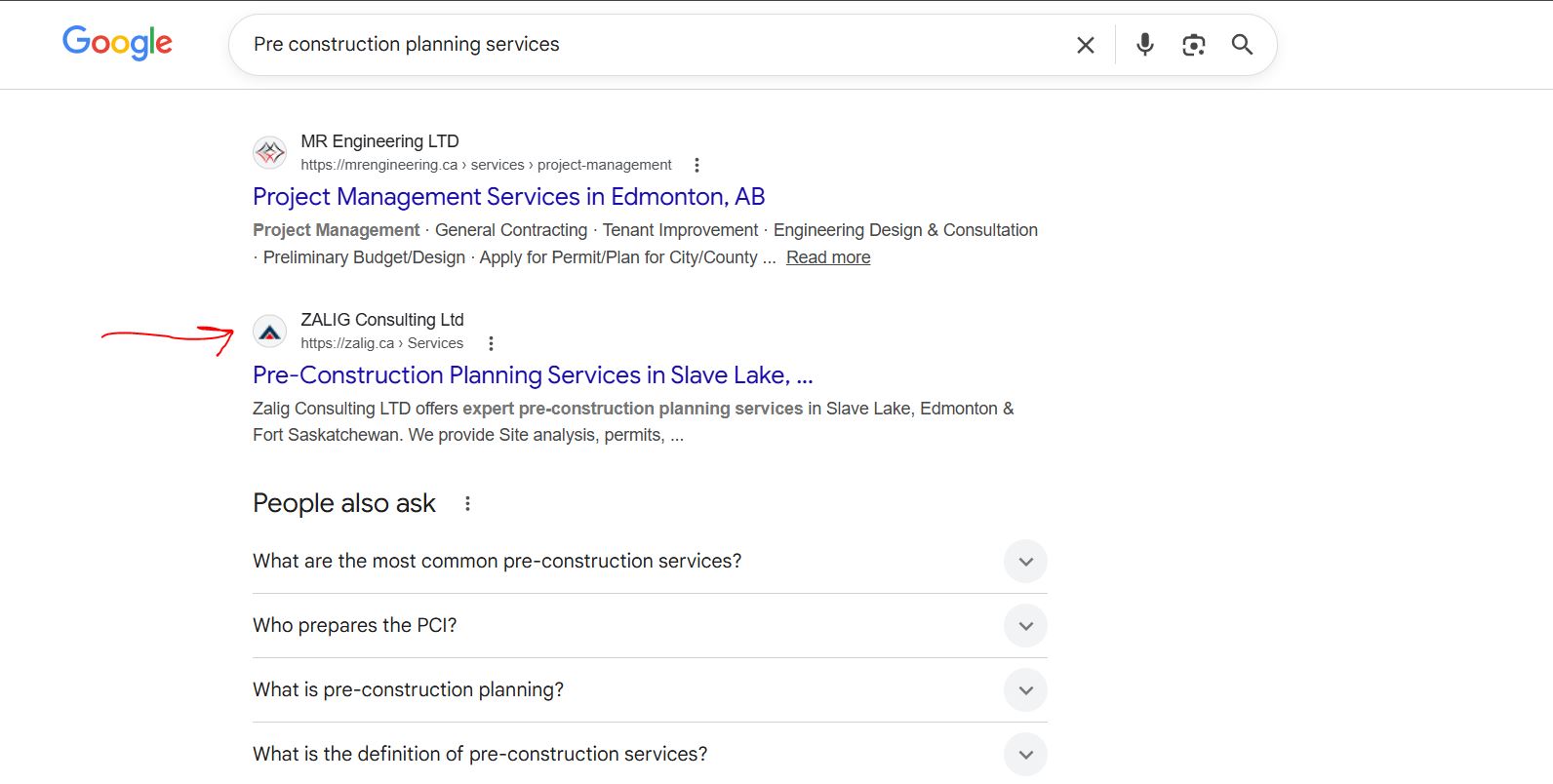Image resolution: width=1553 pixels, height=784 pixels.
Task: Clear the search box text
Action: (x=1085, y=45)
